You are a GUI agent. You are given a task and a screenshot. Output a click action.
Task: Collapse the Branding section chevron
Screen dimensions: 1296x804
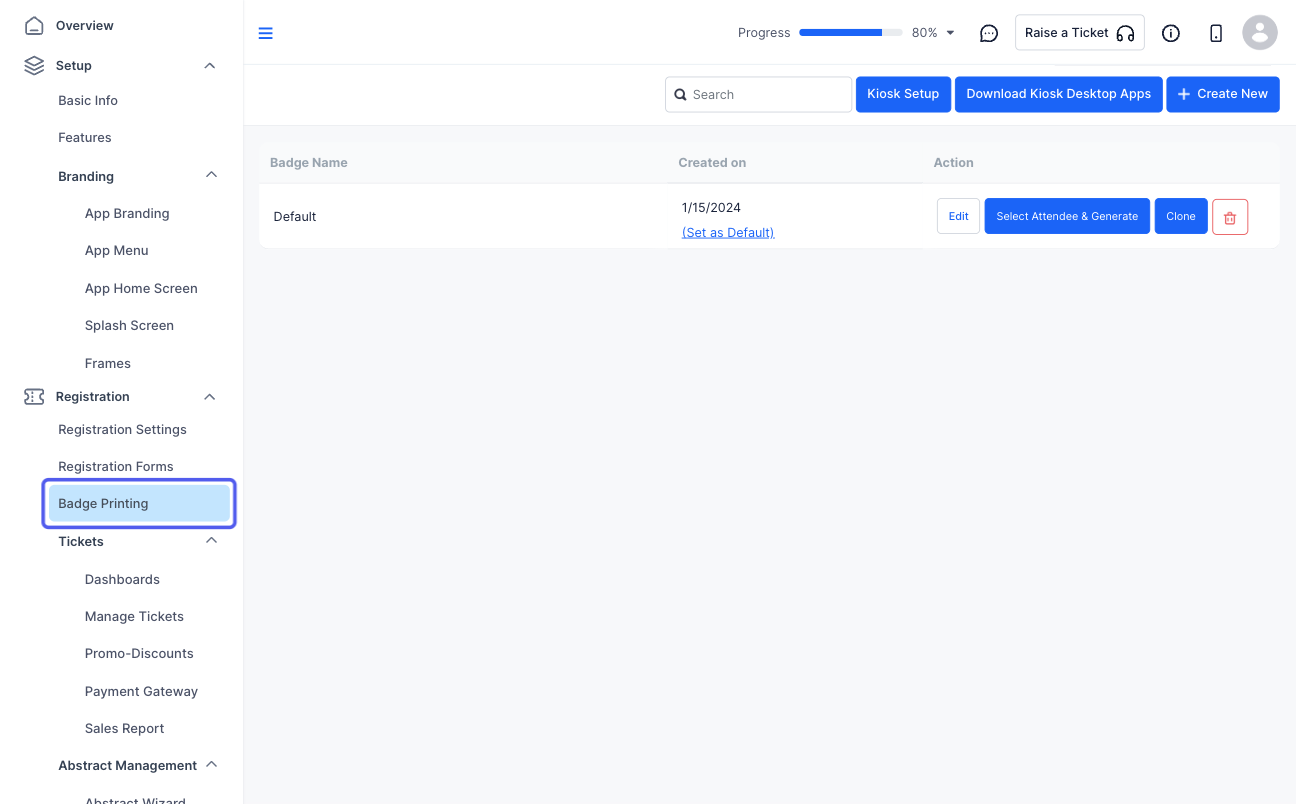[211, 175]
